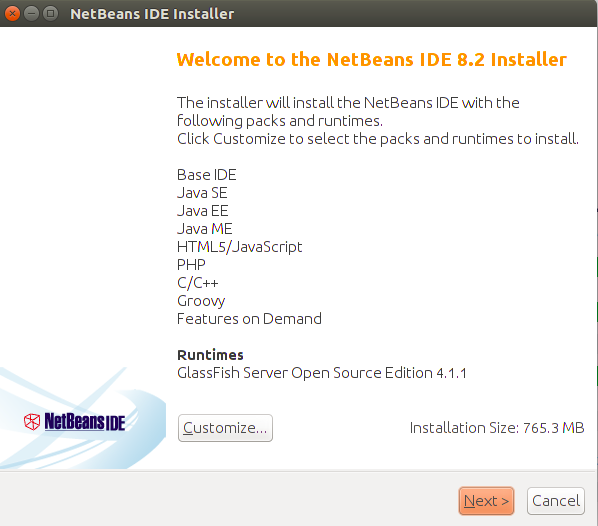The height and width of the screenshot is (526, 598).
Task: Minimize the NetBeans IDE Installer window
Action: [31, 14]
